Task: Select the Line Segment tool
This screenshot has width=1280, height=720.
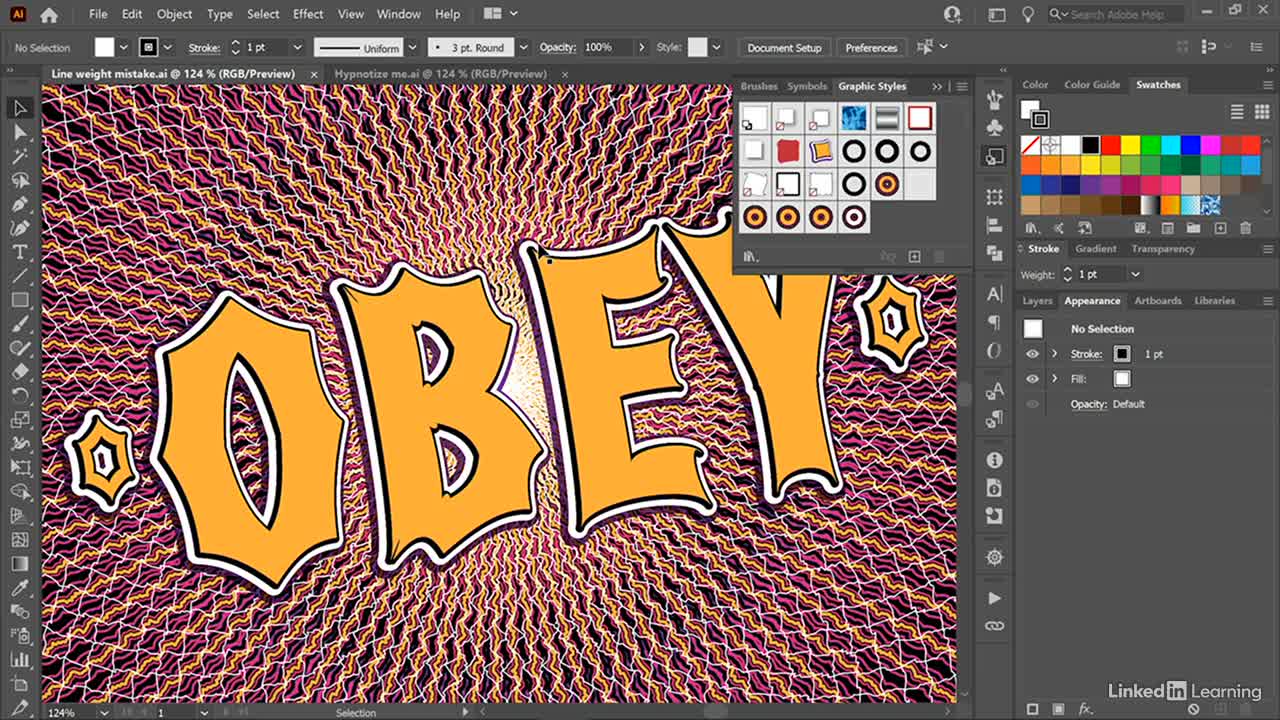Action: (19, 276)
